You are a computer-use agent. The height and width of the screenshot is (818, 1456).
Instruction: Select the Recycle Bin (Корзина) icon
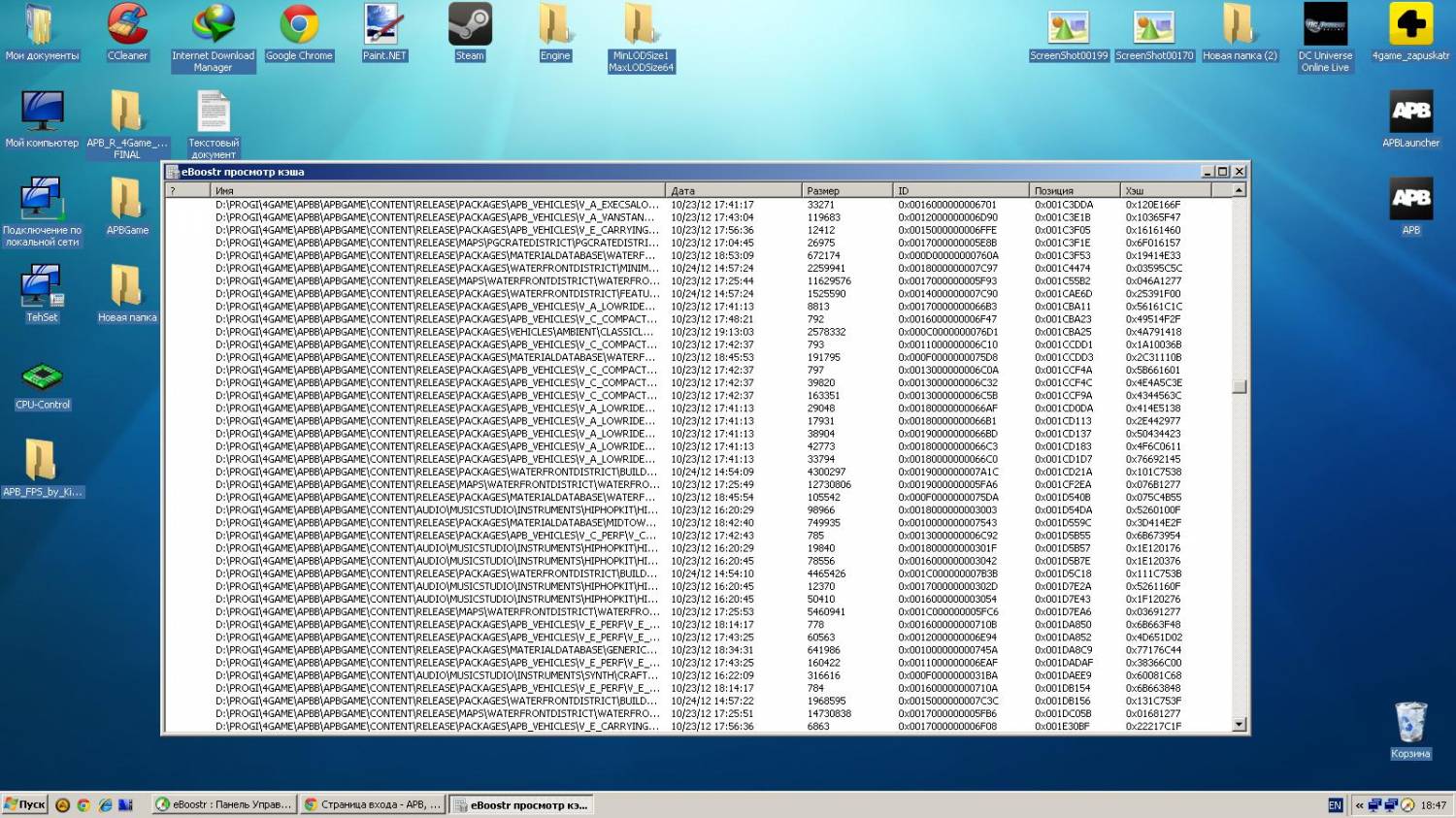tap(1409, 725)
